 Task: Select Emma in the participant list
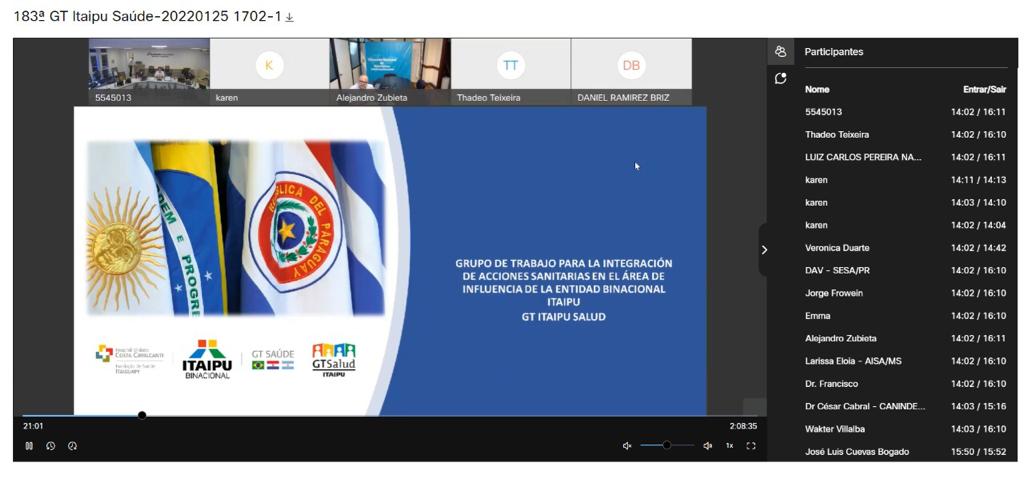coord(905,316)
